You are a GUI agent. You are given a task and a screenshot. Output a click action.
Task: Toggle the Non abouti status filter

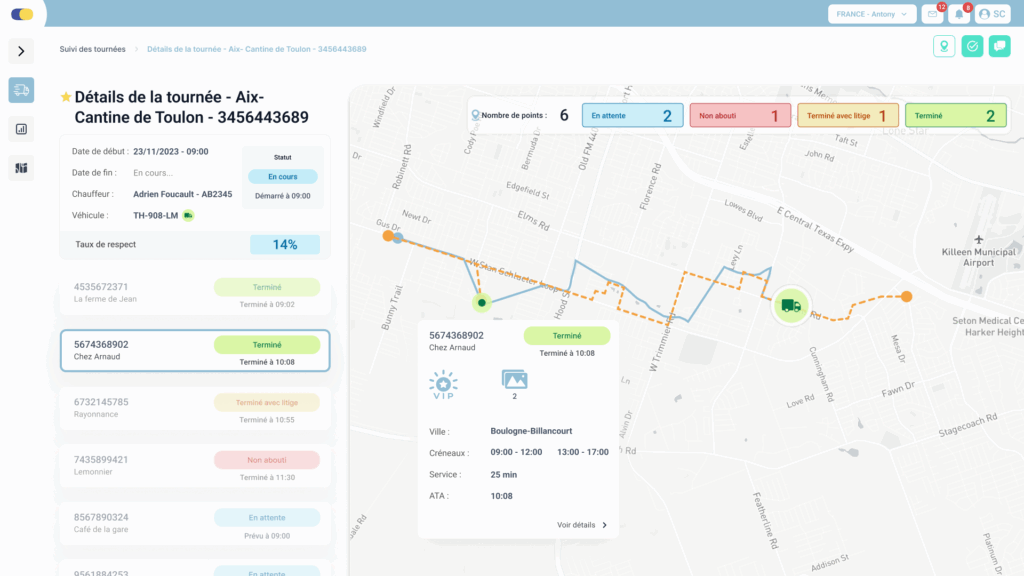click(x=739, y=116)
